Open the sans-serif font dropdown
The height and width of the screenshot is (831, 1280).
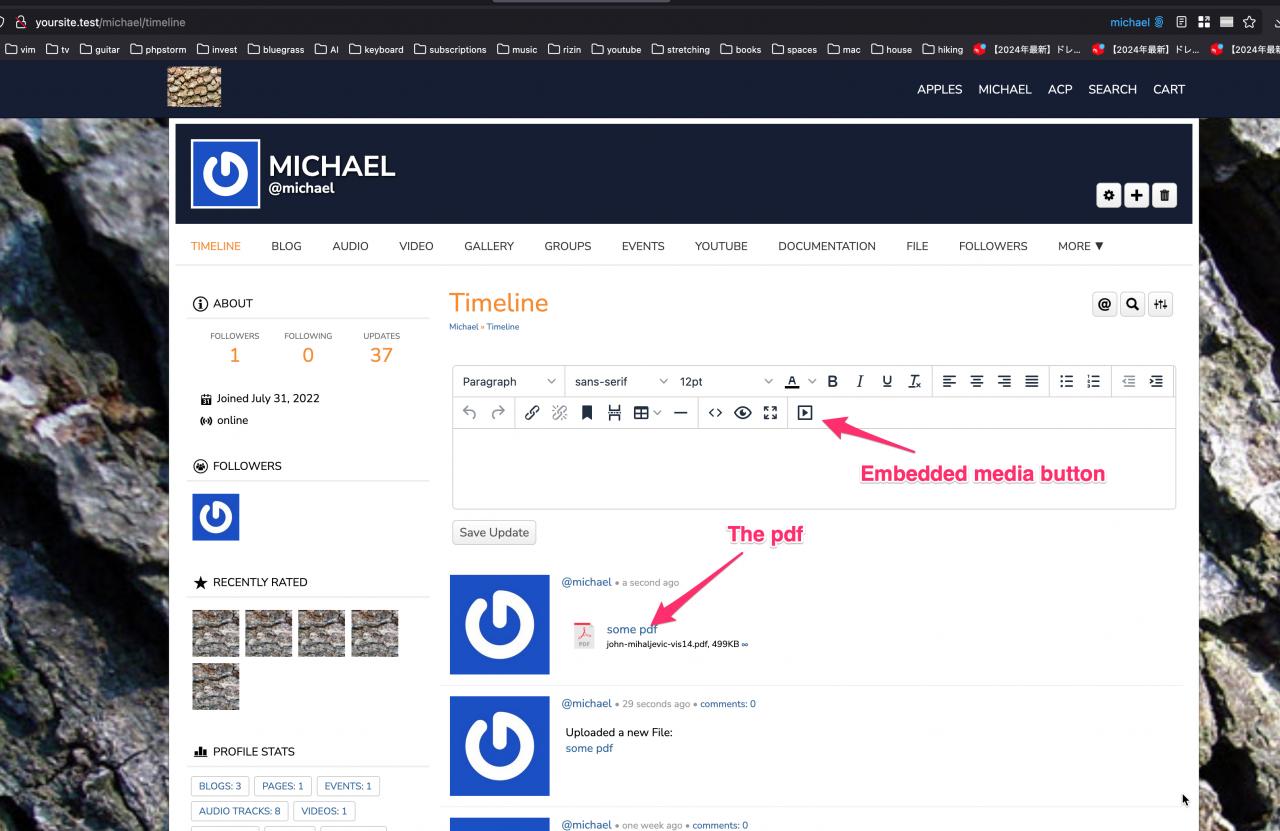[620, 382]
